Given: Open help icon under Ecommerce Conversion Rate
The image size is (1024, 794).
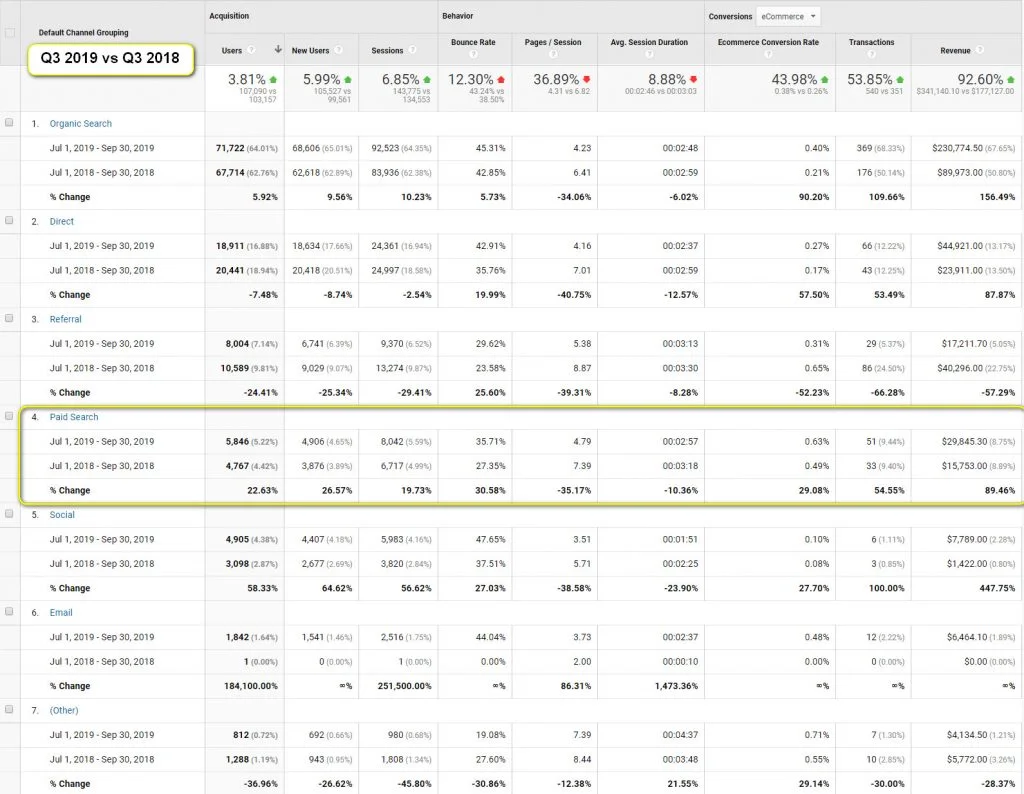Looking at the screenshot, I should [x=768, y=54].
